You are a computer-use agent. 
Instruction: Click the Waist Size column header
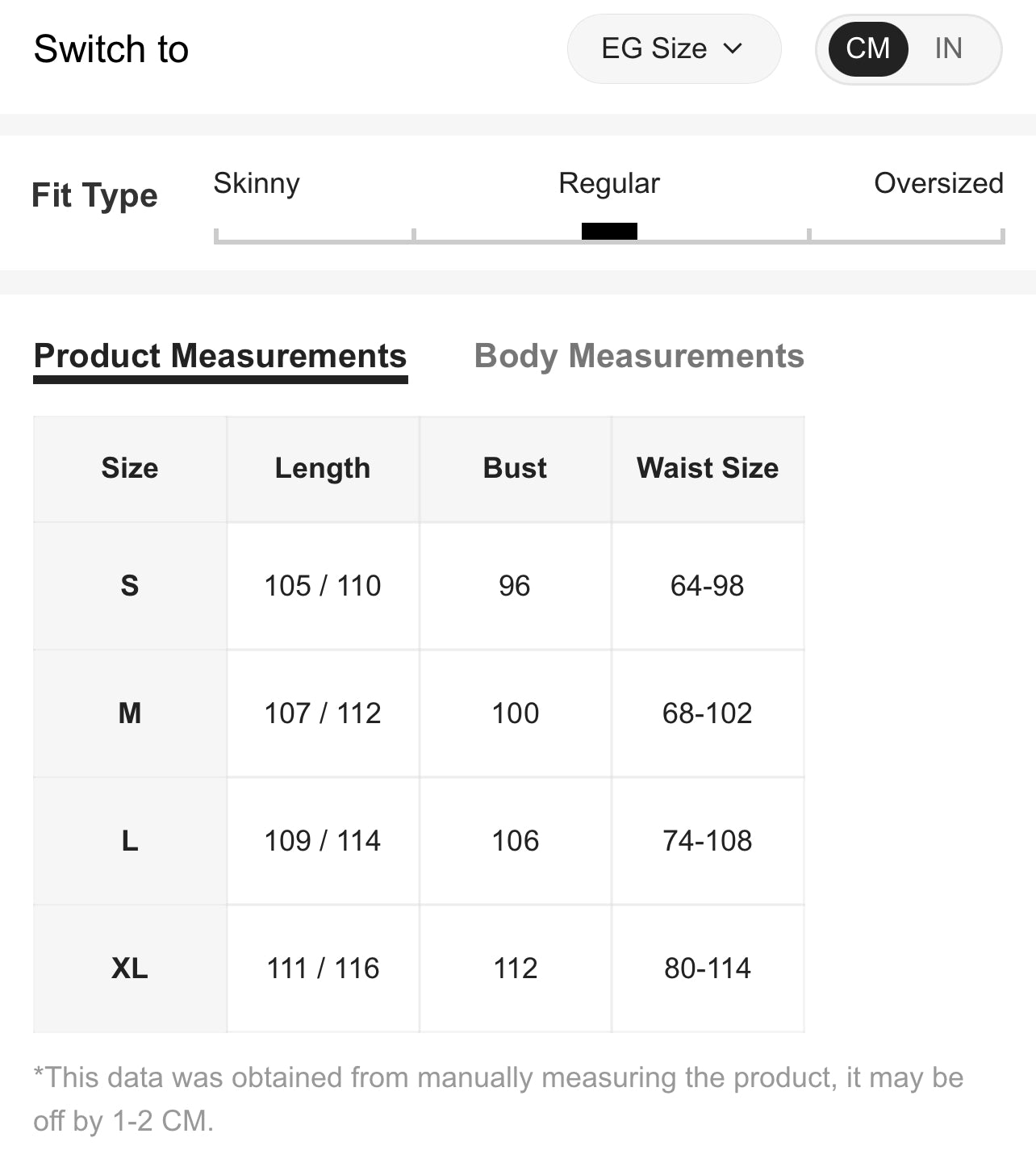[x=708, y=469]
